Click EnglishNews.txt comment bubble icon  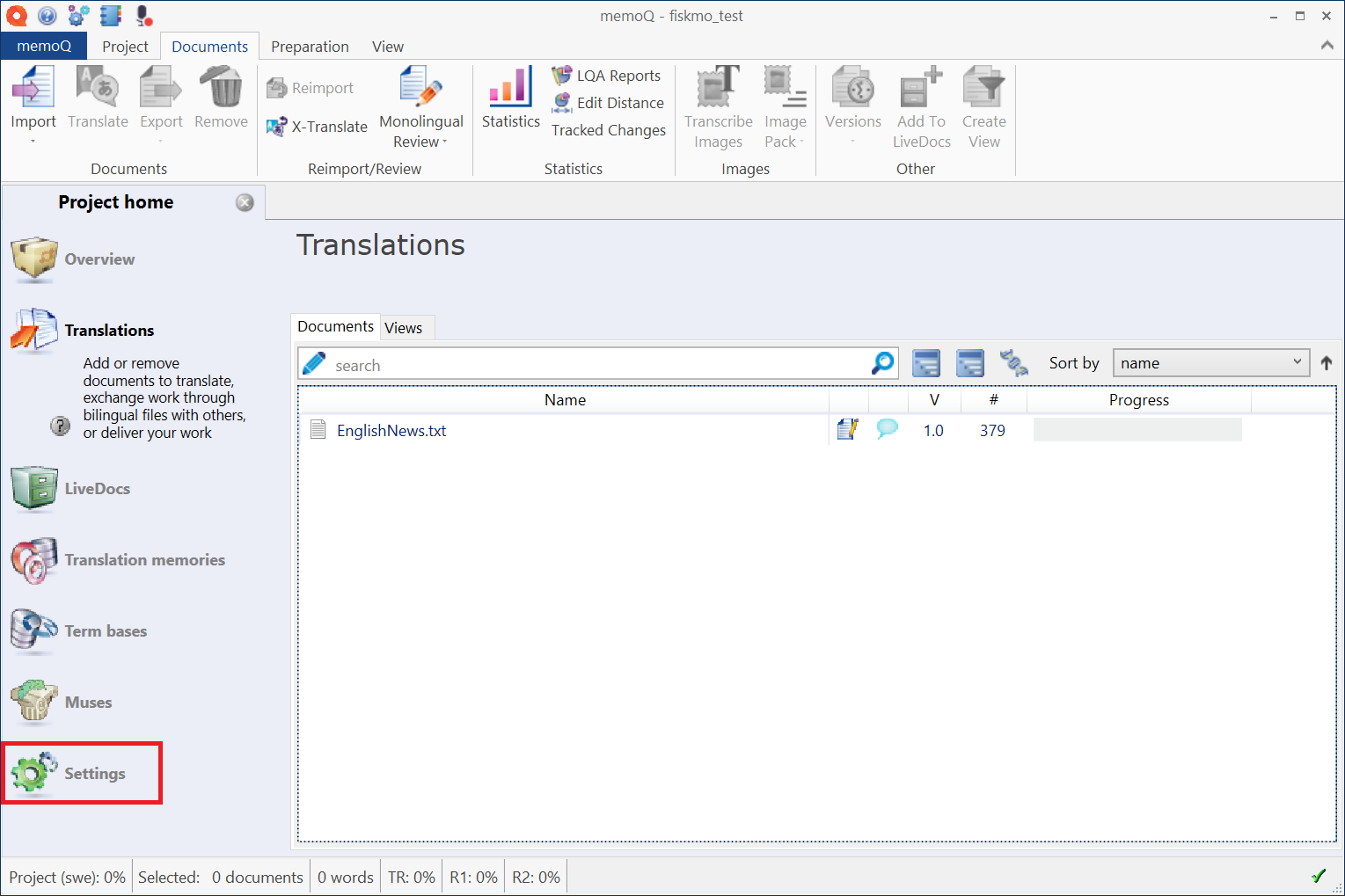[x=888, y=429]
